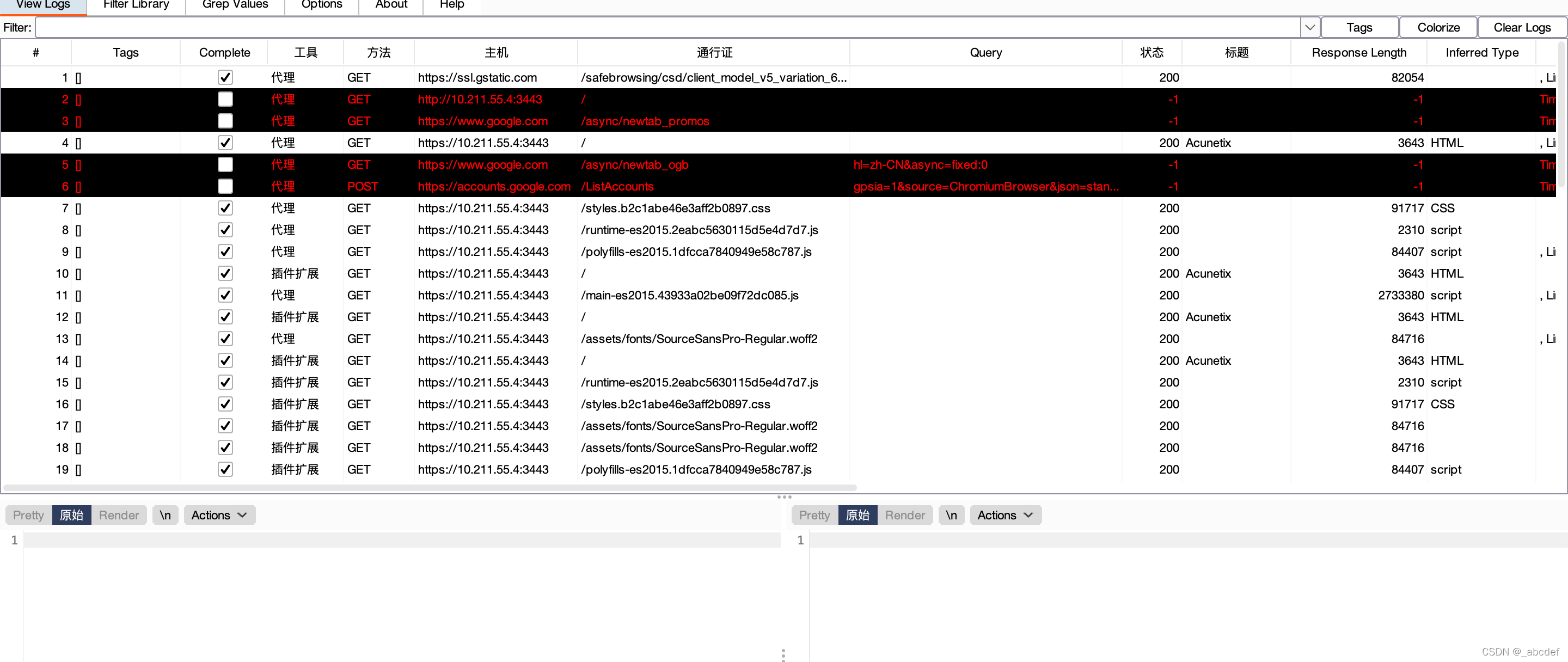Click the tag bracket icon in row 19
Viewport: 1568px width, 662px height.
click(x=78, y=469)
